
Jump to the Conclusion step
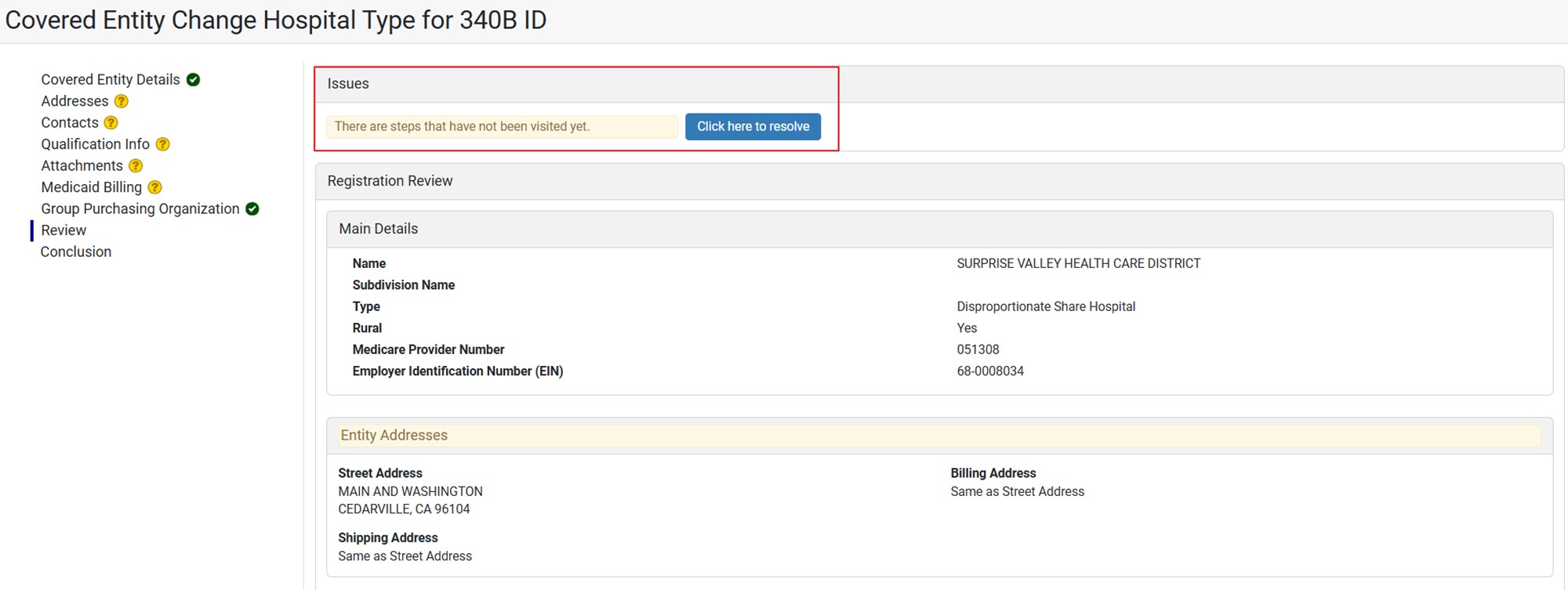click(x=76, y=252)
